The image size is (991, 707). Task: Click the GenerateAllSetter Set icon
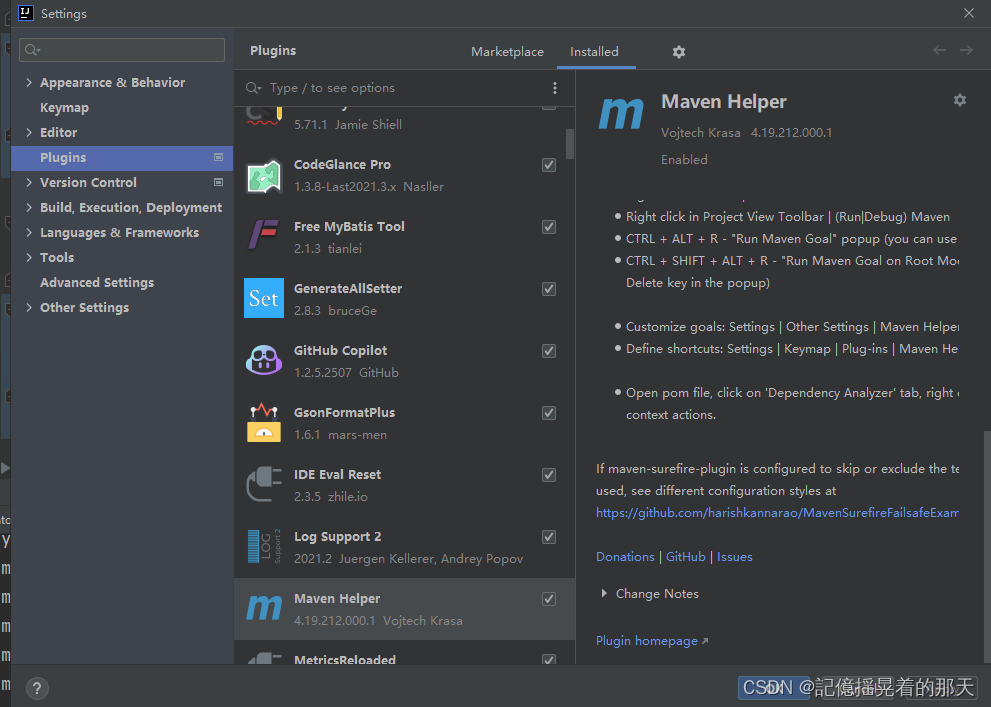264,298
